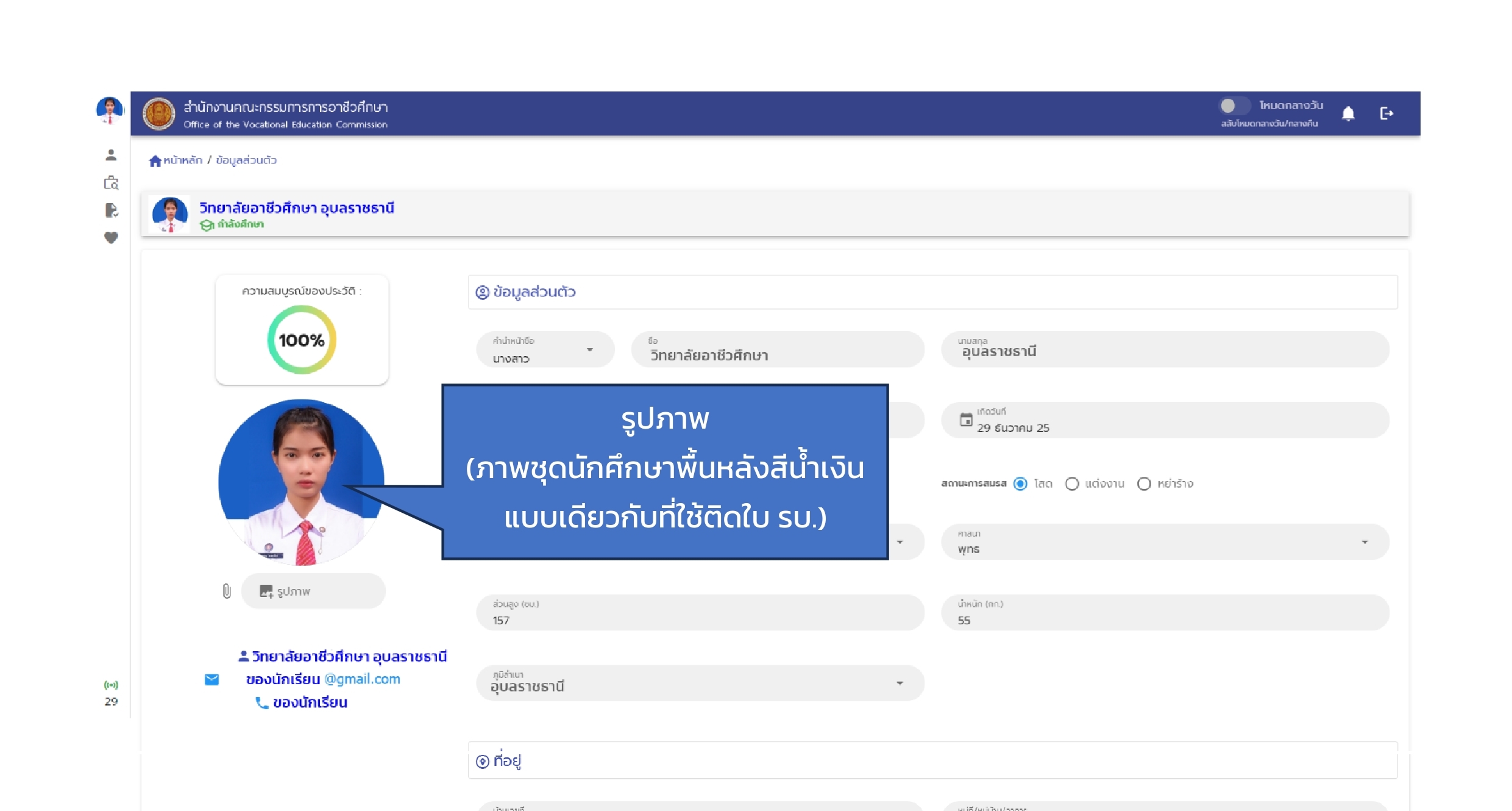Click the @gmail.com email link
Screen dimensions: 1512x811
pos(362,679)
